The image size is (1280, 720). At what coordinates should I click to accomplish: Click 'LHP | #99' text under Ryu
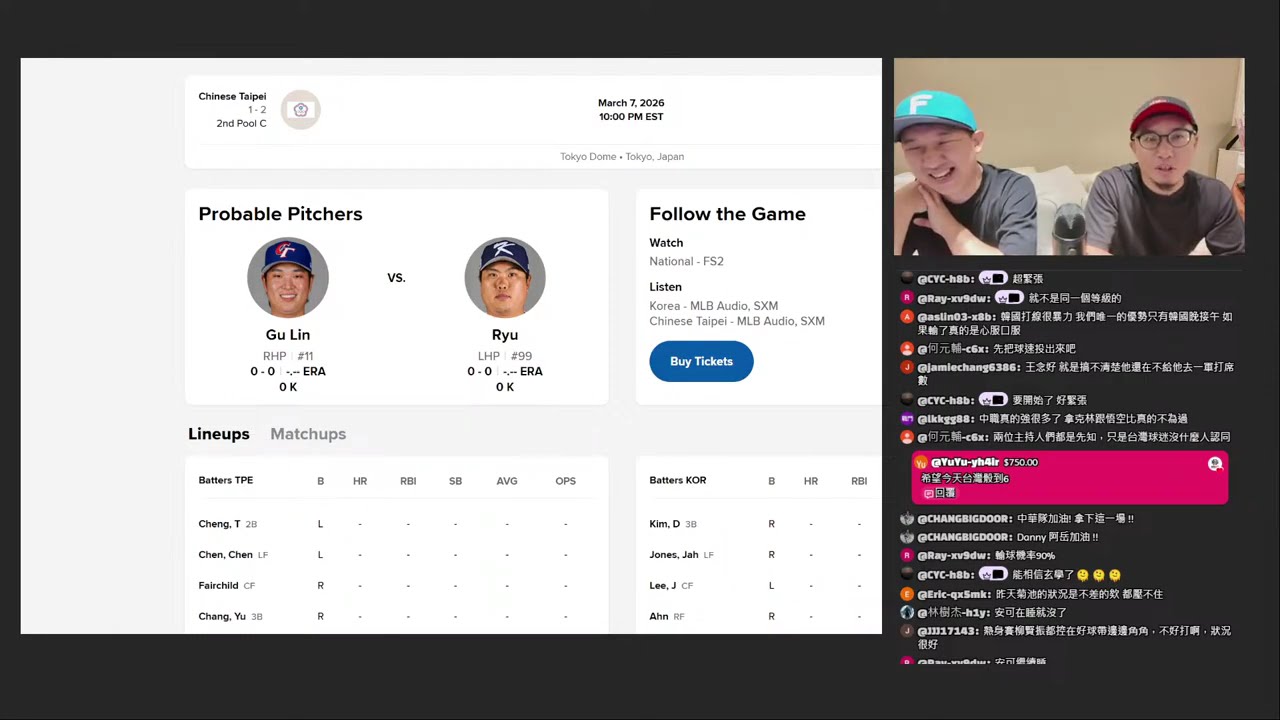pos(505,356)
